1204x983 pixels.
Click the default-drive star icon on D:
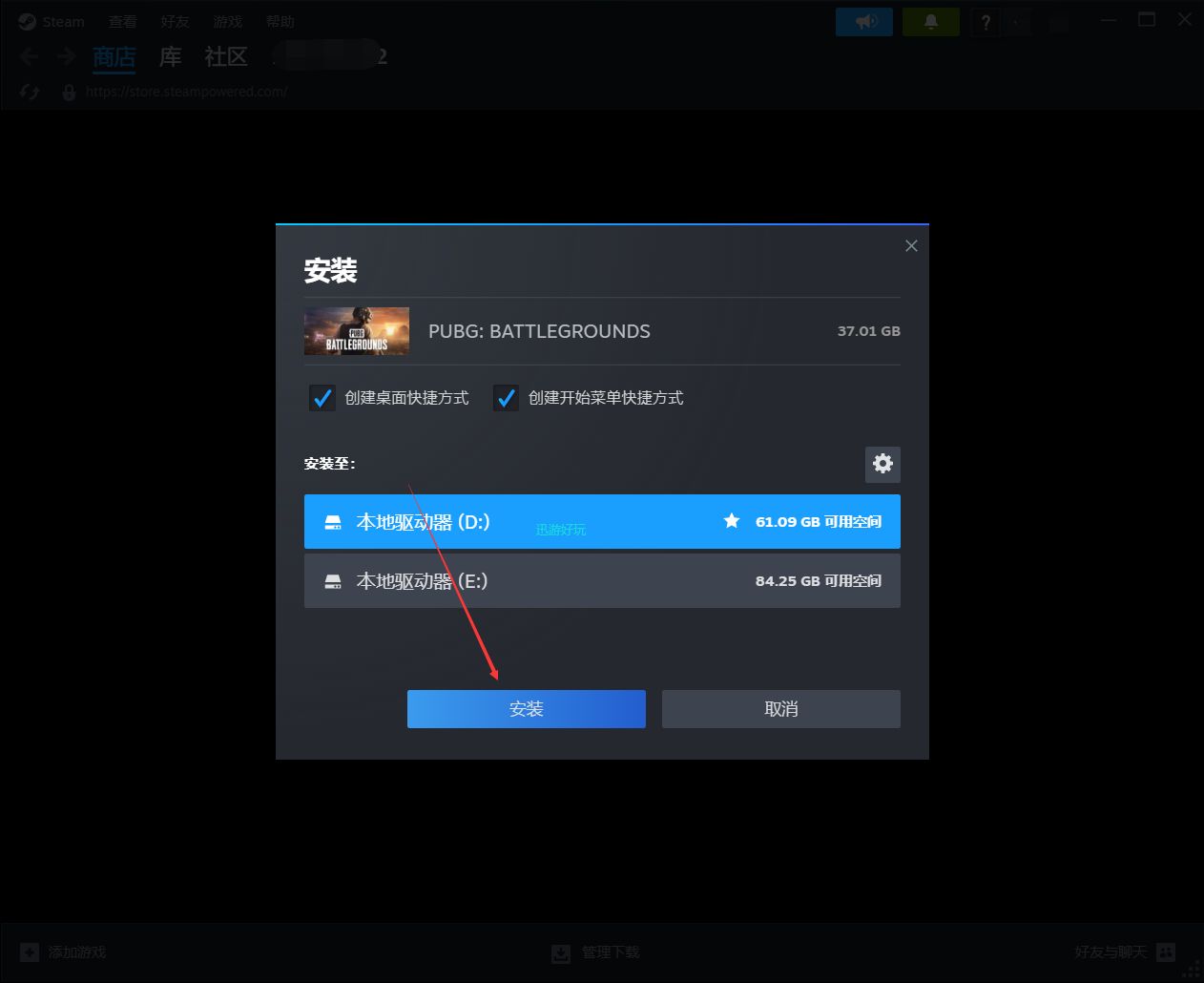pyautogui.click(x=732, y=521)
